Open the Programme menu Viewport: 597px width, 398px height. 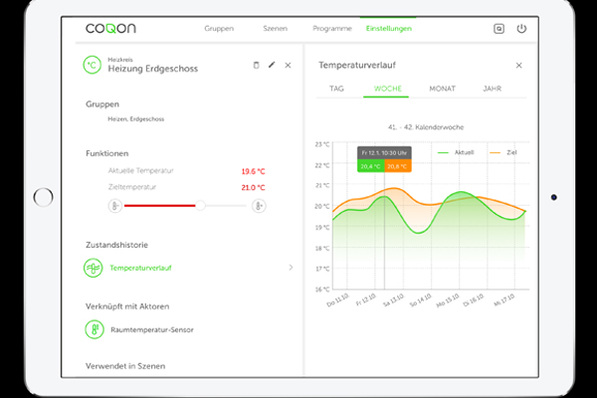coord(332,29)
